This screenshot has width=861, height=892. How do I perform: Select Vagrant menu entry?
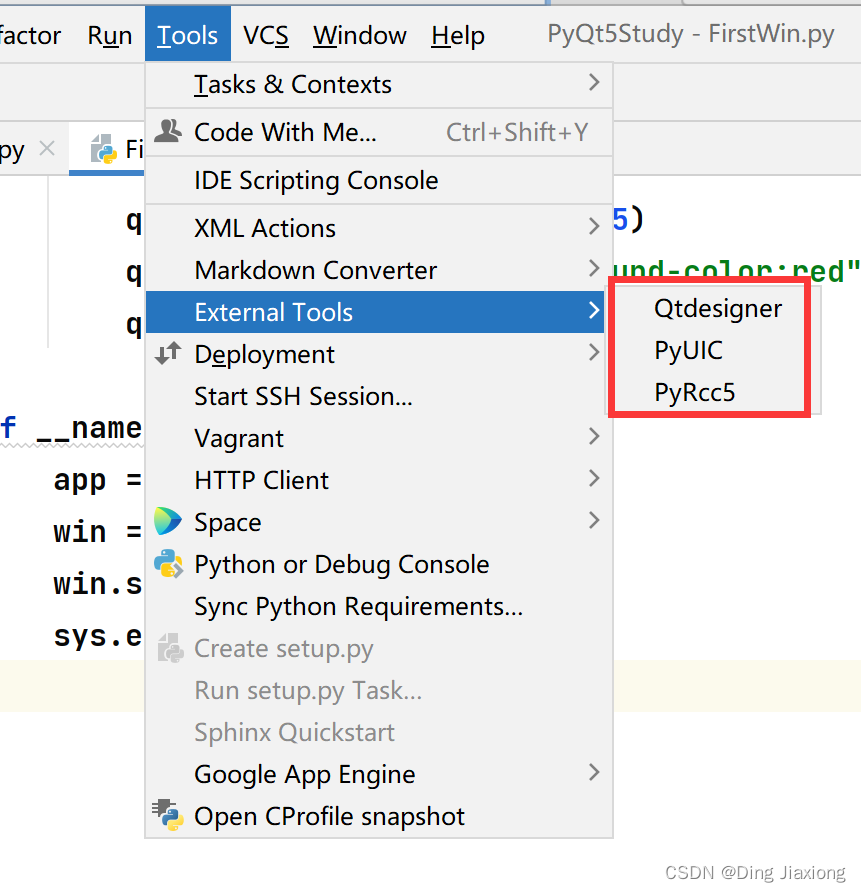[379, 438]
